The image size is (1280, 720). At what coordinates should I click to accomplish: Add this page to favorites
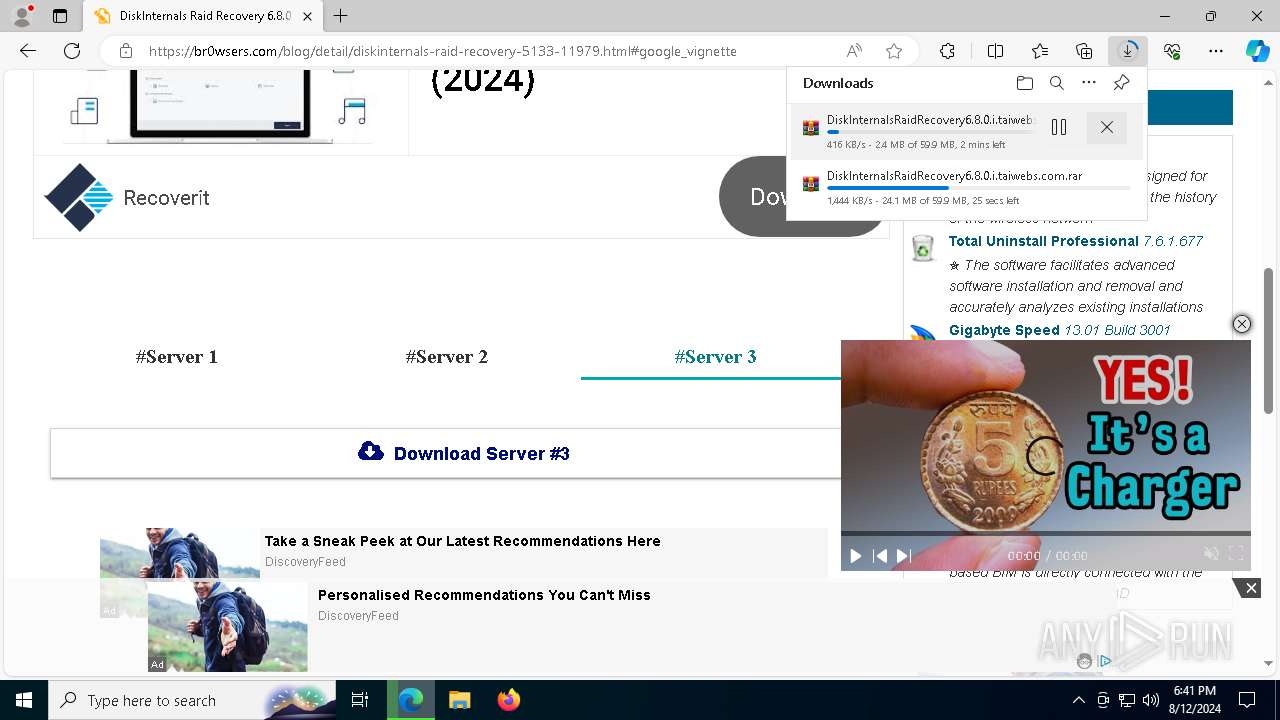pos(894,51)
